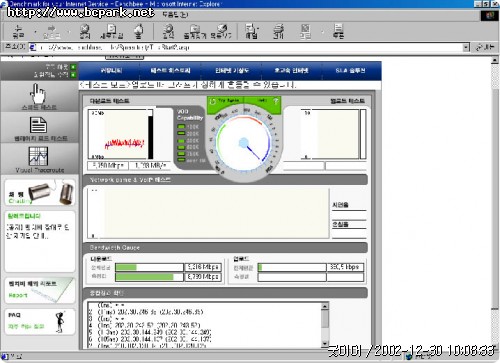Open the Favorites folder toolbar icon
Viewport: 500px width, 363px height.
point(195,31)
